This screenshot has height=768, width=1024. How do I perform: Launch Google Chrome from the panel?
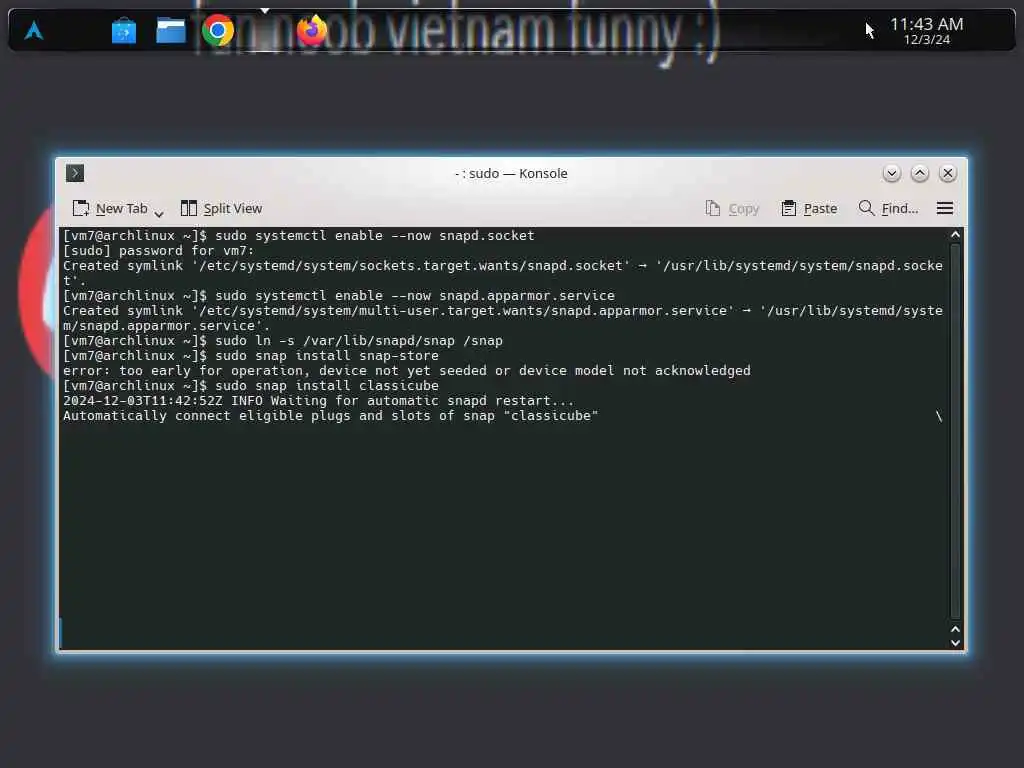tap(217, 30)
